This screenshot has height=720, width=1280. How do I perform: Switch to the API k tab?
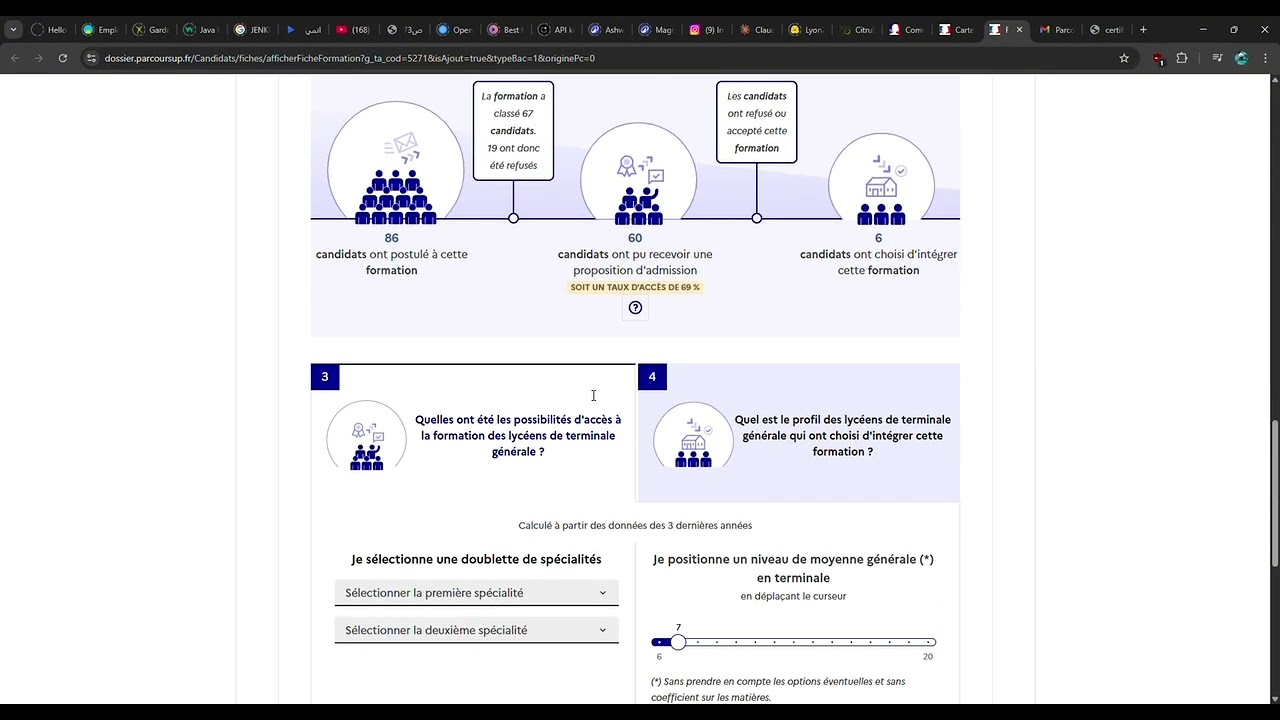[556, 30]
